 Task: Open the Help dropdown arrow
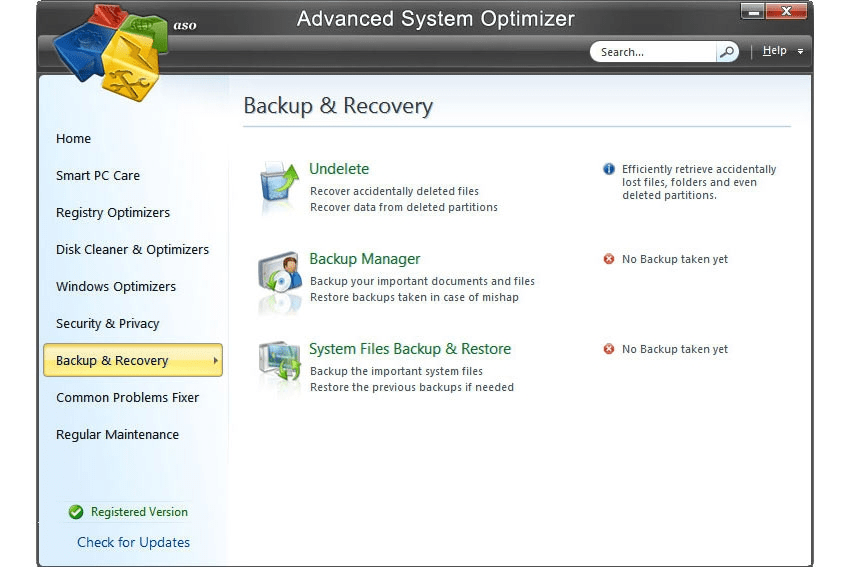800,51
